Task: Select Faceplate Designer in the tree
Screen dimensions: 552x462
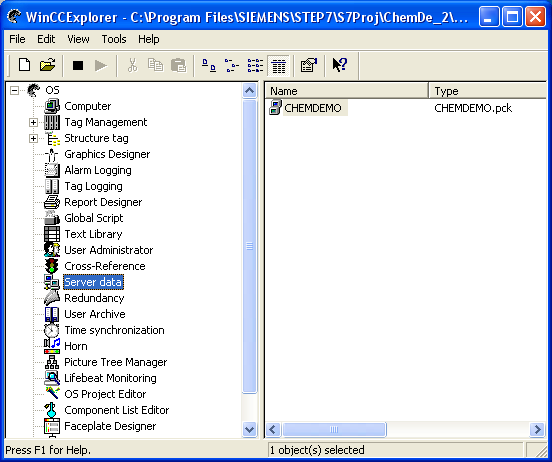Action: click(x=110, y=426)
